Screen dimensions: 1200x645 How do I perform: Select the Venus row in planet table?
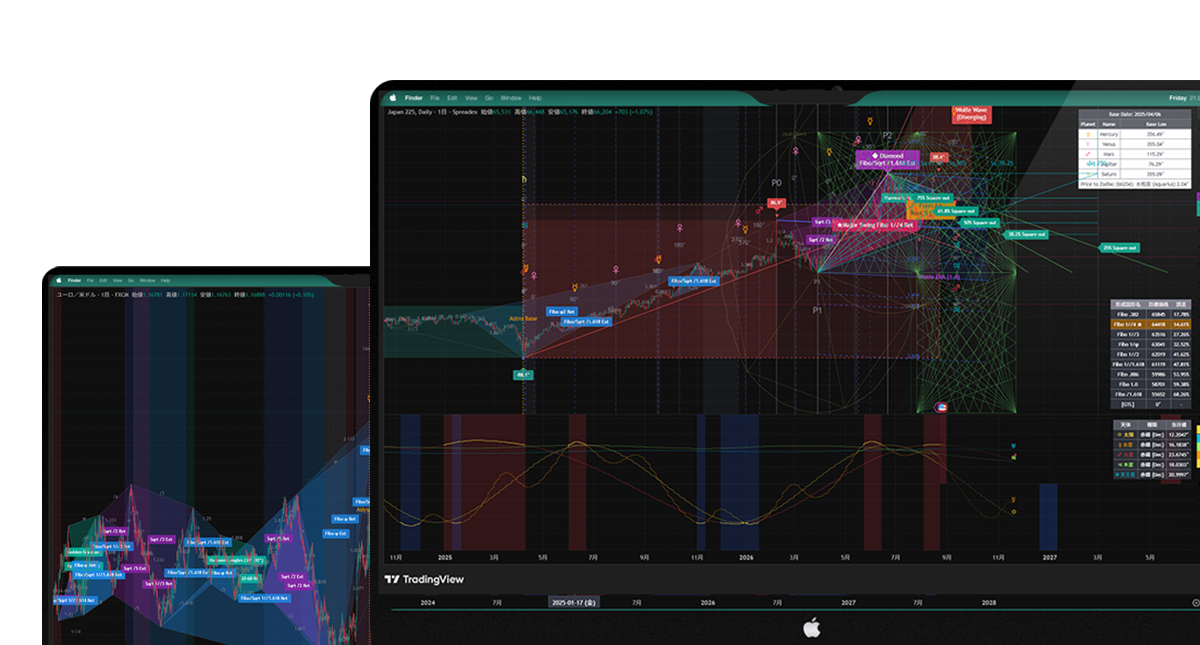1135,144
